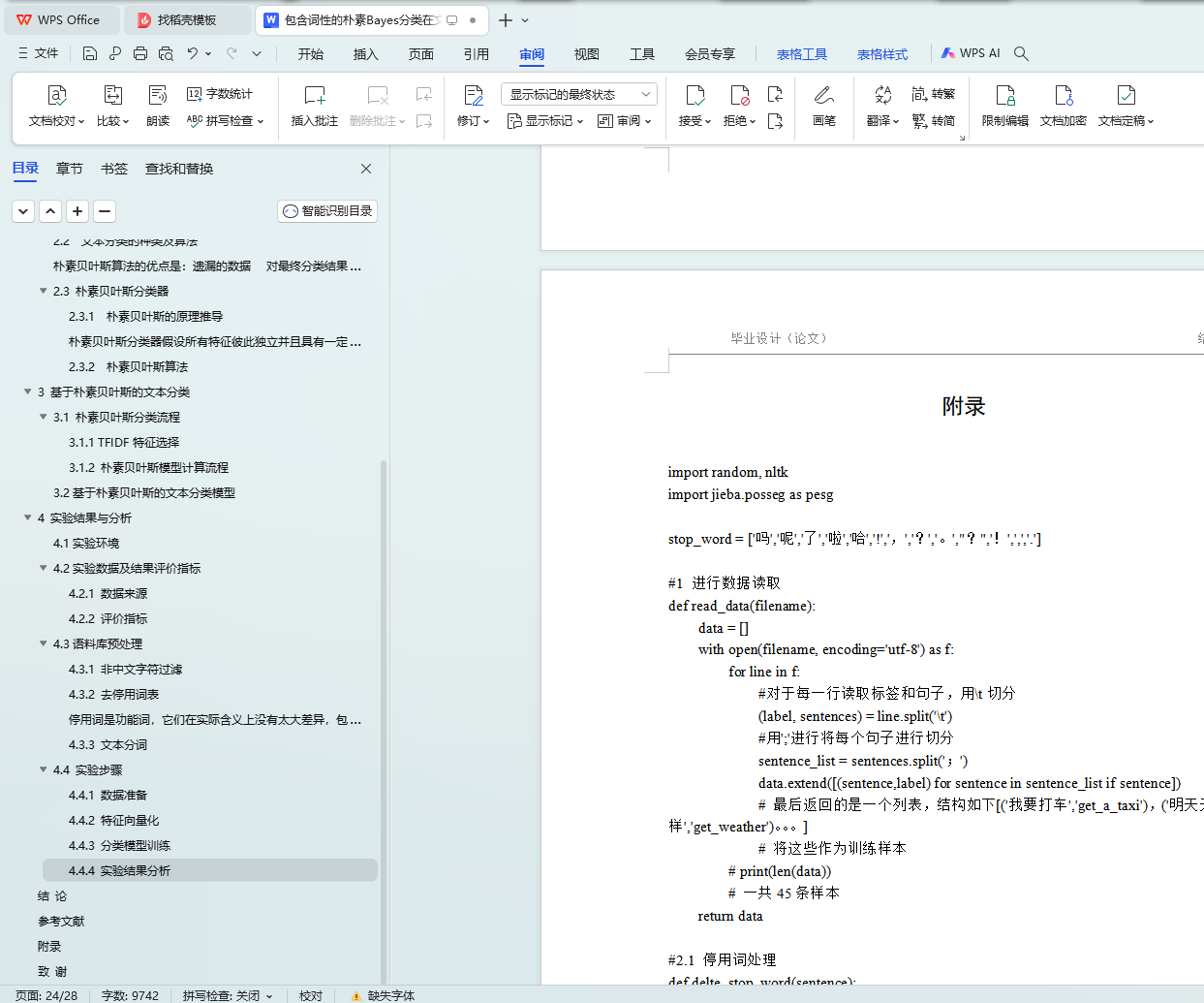The width and height of the screenshot is (1204, 1003).
Task: Collapse outline levels up-arrow button
Action: (x=50, y=210)
